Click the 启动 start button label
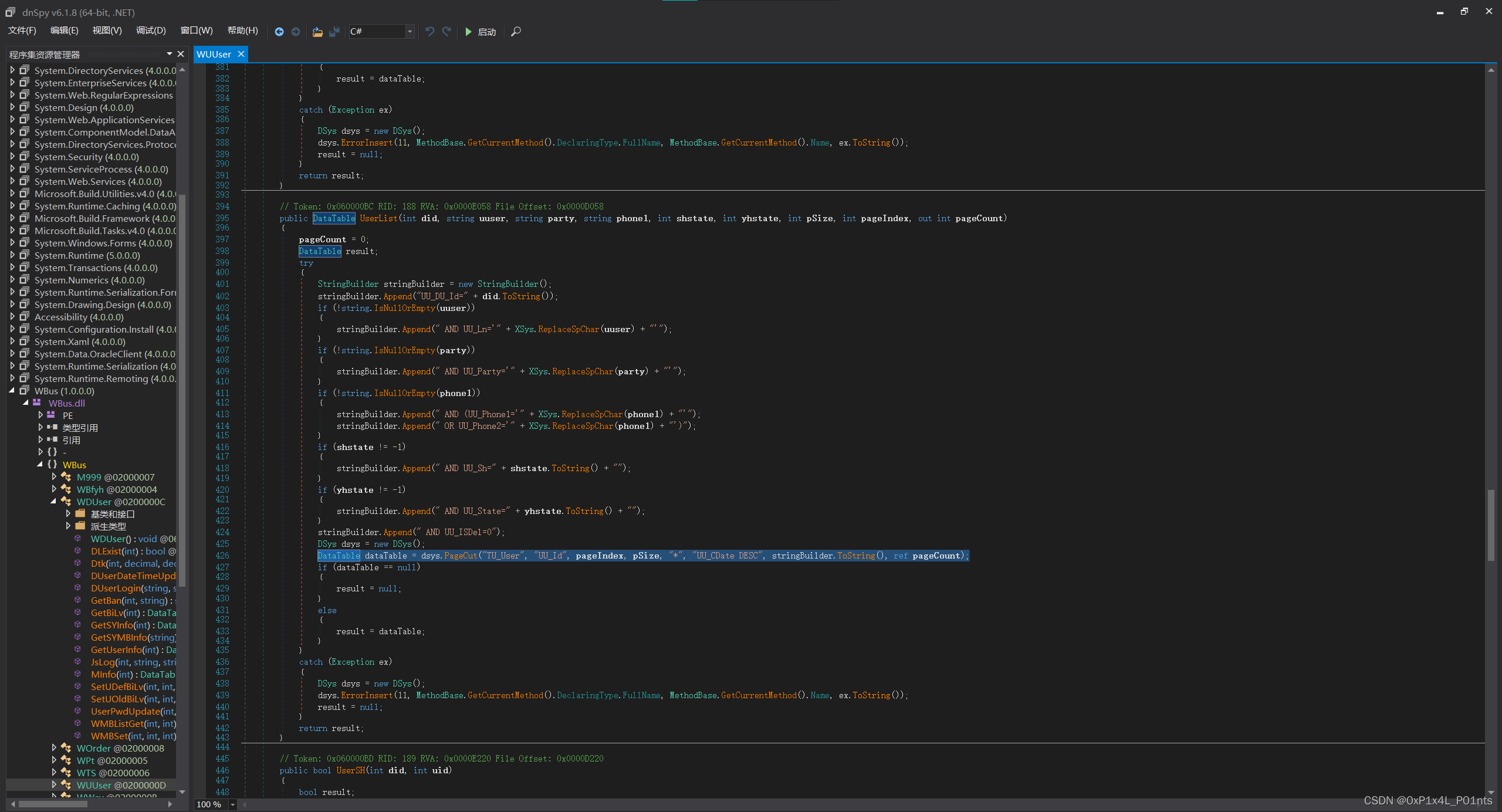The width and height of the screenshot is (1502, 812). click(x=487, y=32)
